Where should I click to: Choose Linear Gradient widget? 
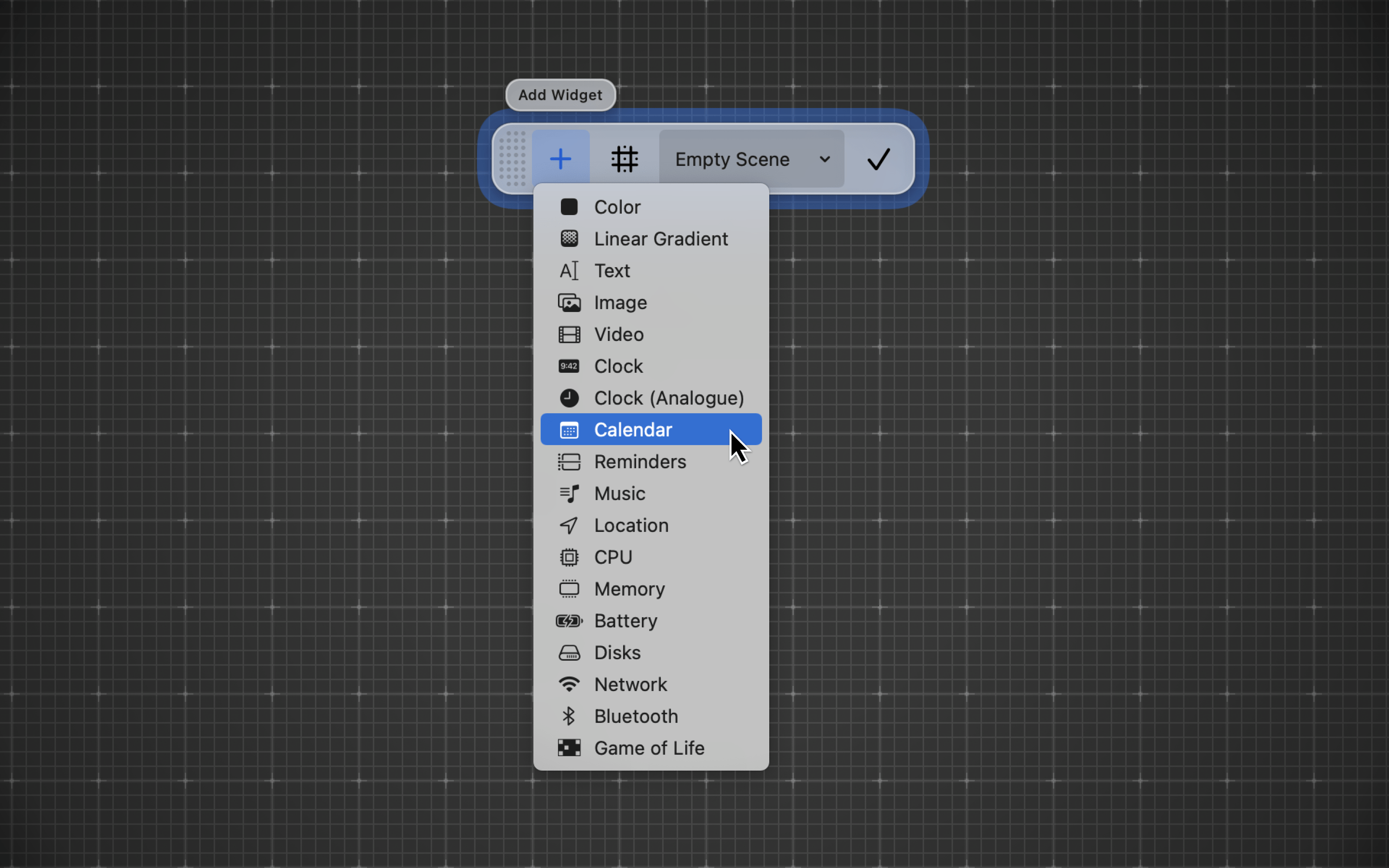click(651, 239)
